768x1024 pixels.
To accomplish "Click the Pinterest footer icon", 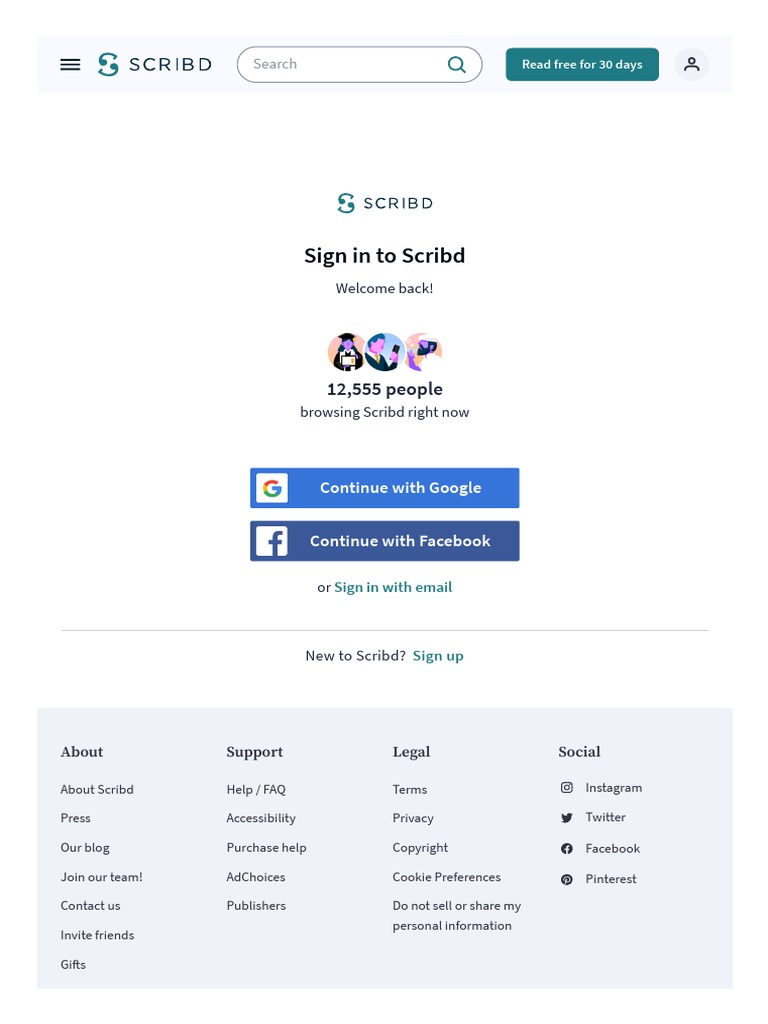I will pyautogui.click(x=567, y=879).
